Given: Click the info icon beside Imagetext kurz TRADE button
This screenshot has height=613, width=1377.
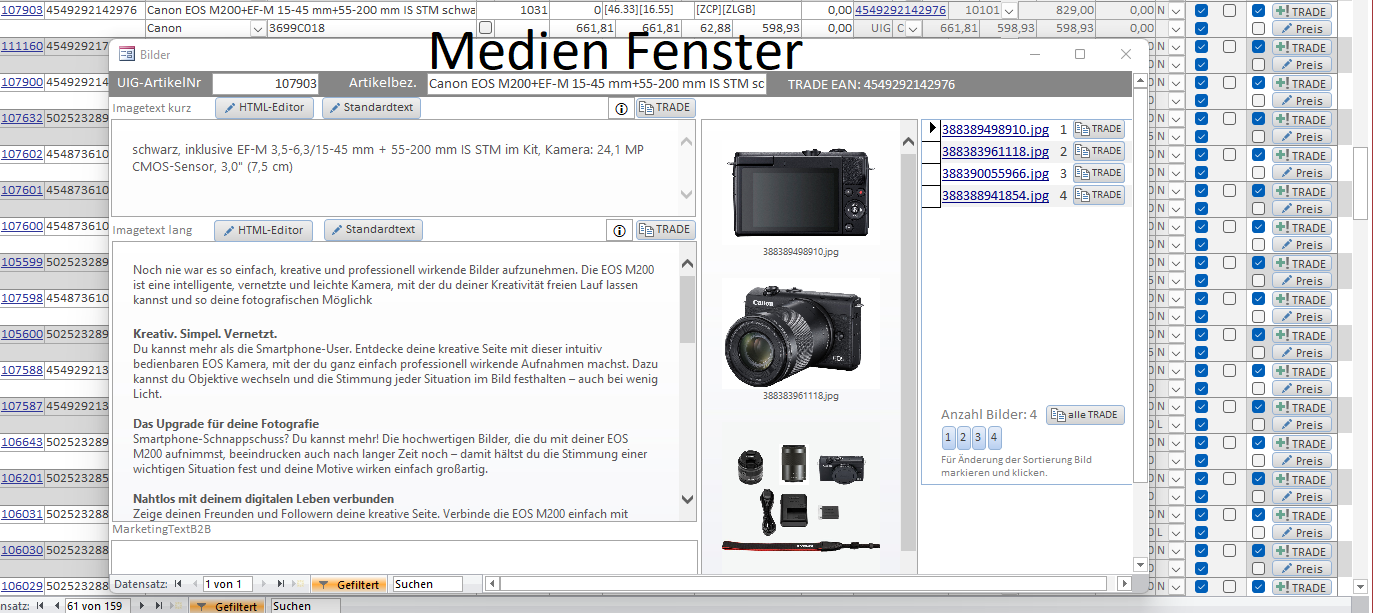Looking at the screenshot, I should pos(620,108).
